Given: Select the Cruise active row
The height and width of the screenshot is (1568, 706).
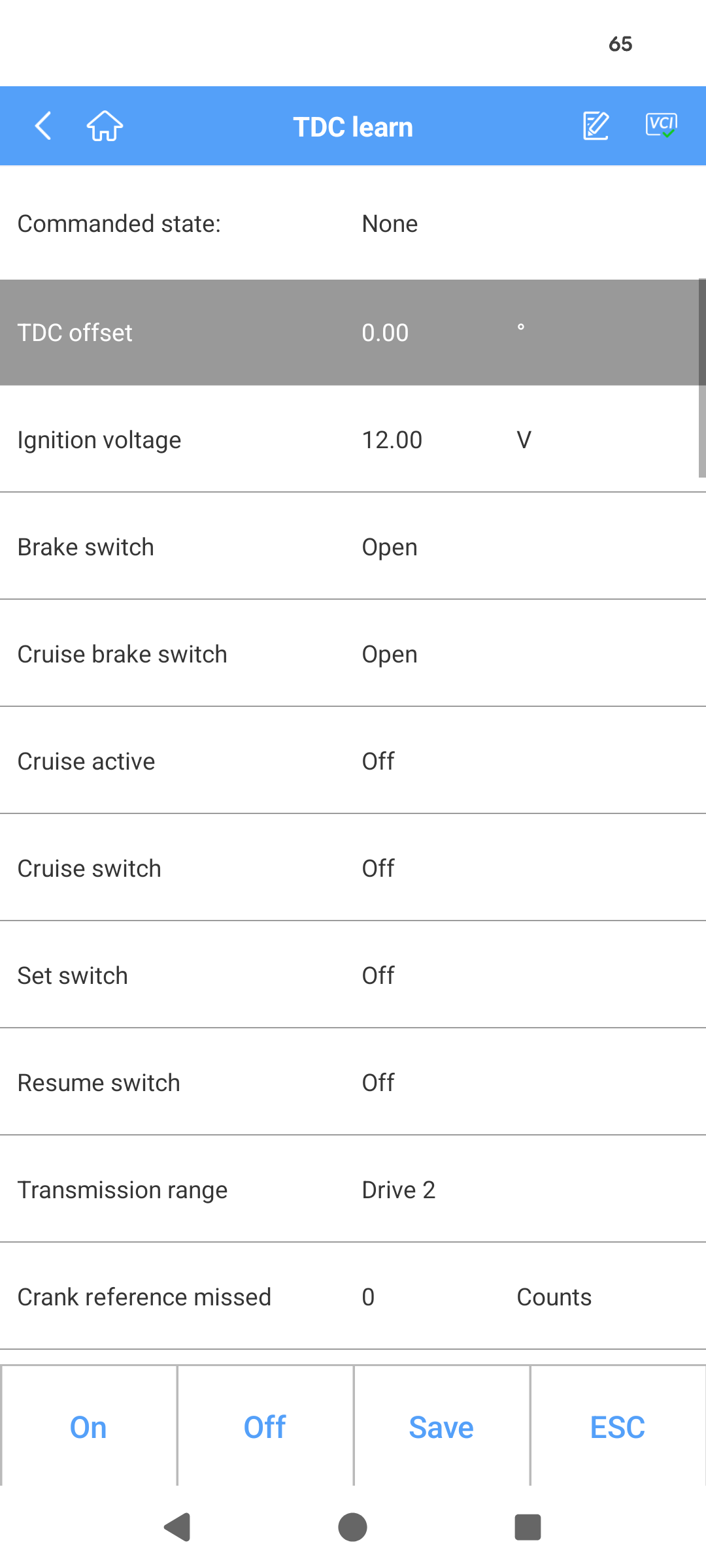Looking at the screenshot, I should pyautogui.click(x=353, y=761).
